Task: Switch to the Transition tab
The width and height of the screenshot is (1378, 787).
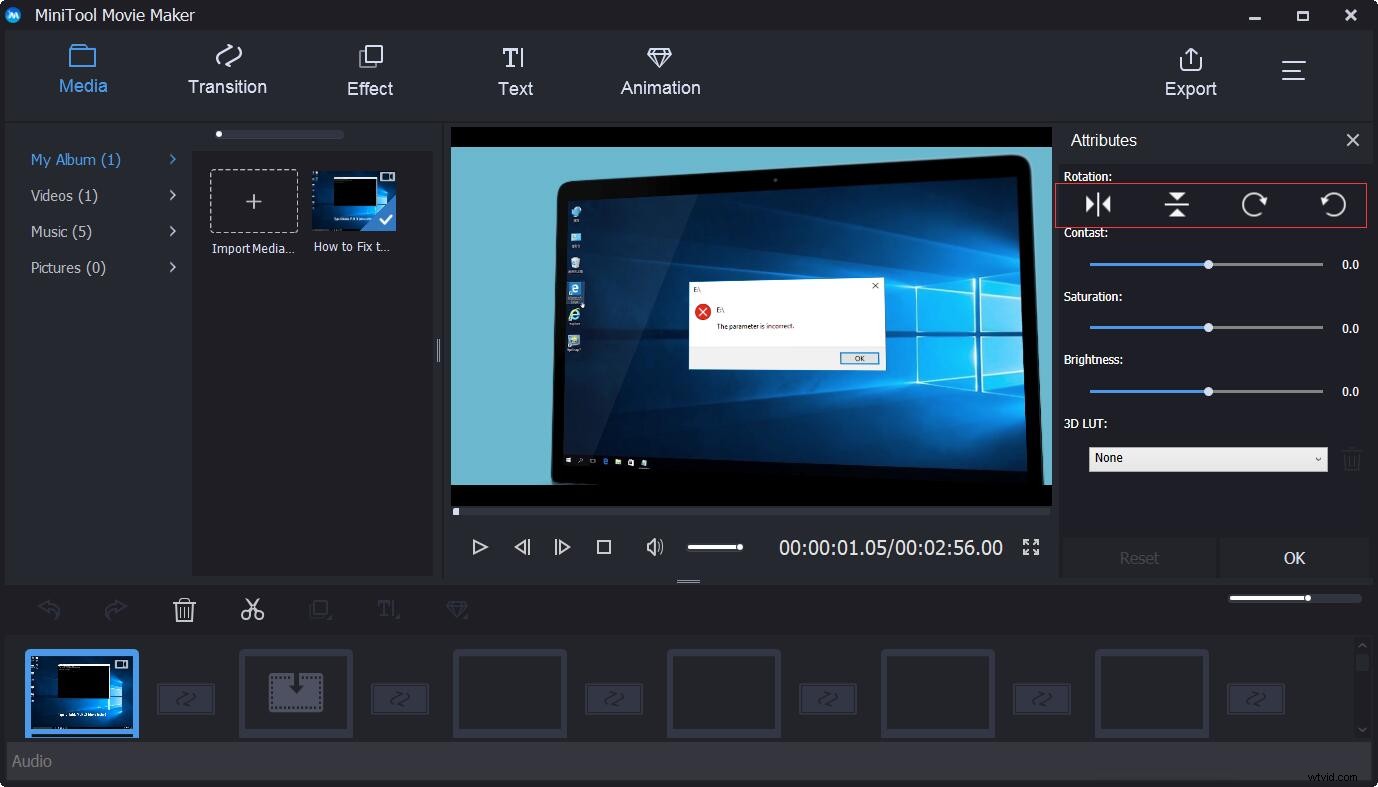Action: tap(227, 70)
